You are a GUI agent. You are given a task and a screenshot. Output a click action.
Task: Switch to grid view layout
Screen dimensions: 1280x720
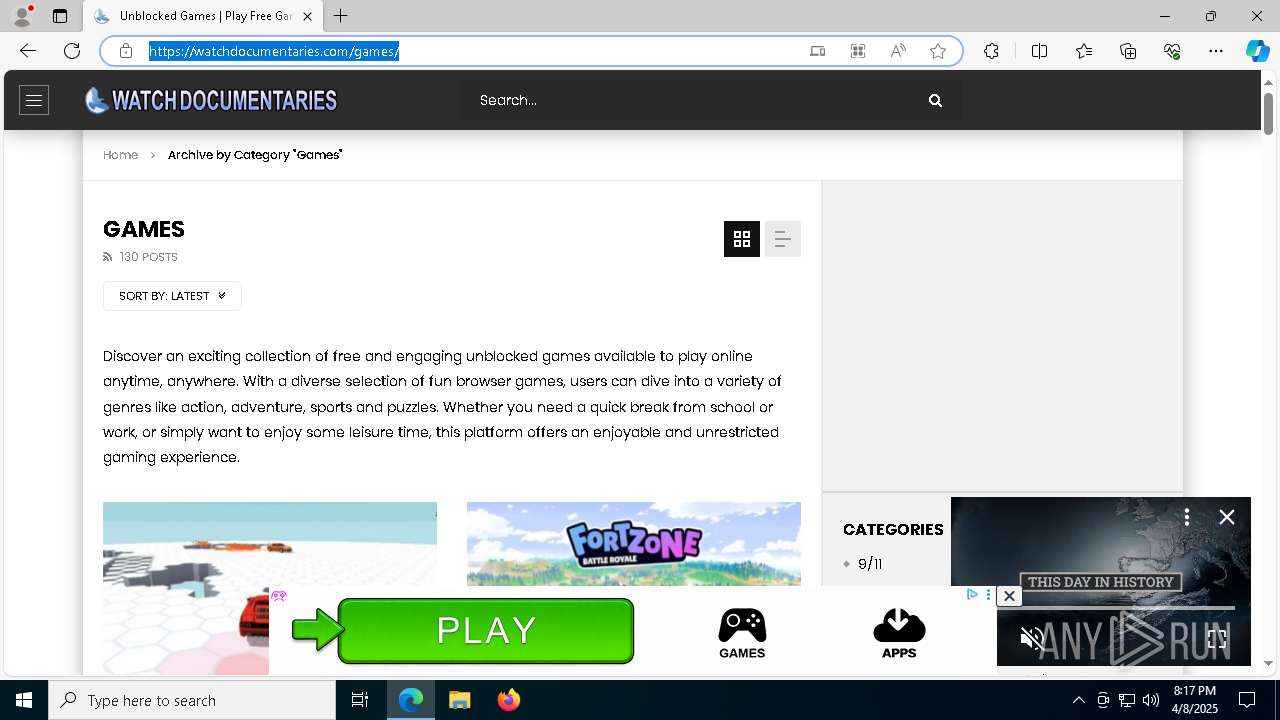(742, 239)
